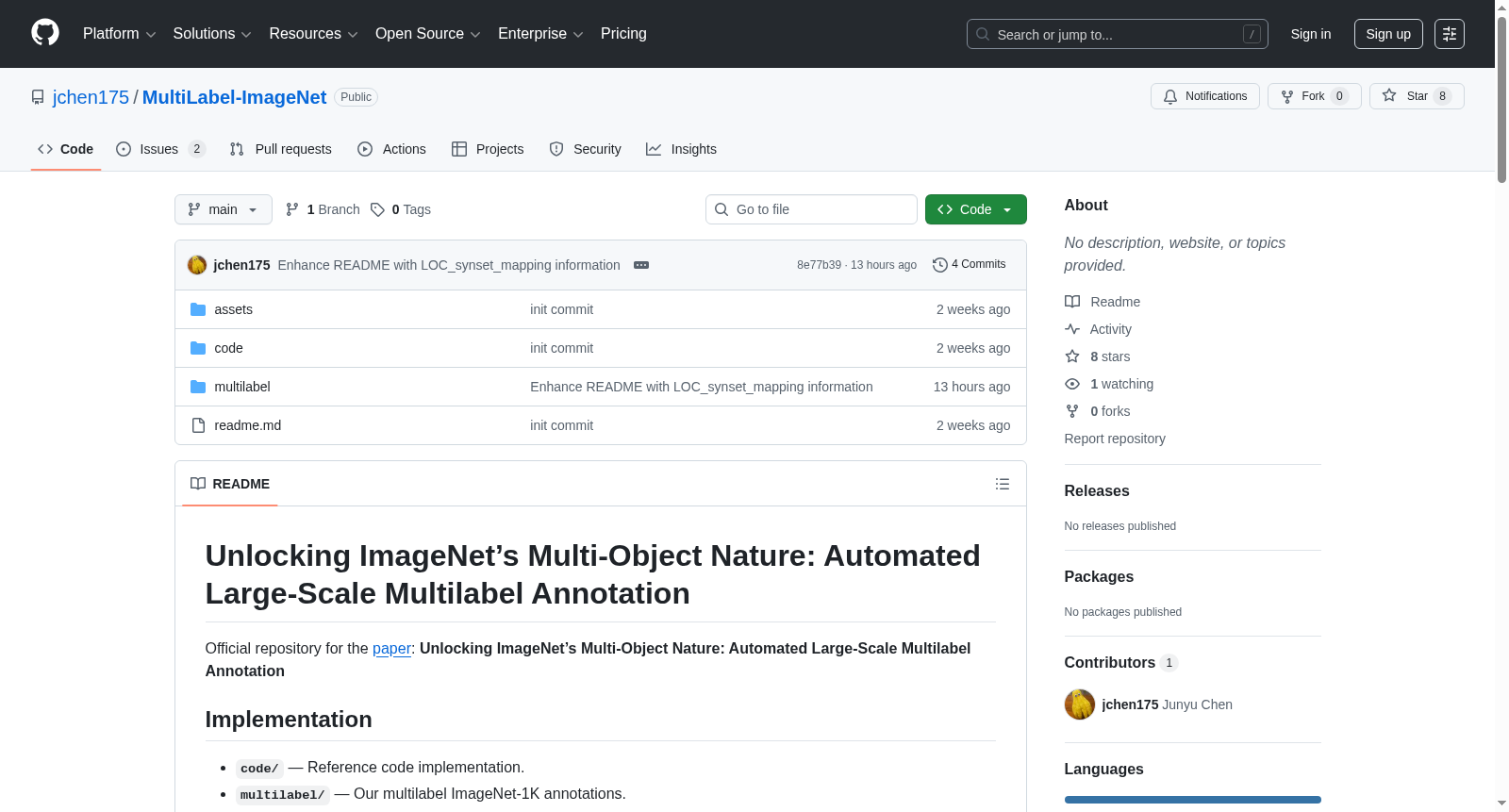Click the init commit message on assets row
Image resolution: width=1509 pixels, height=812 pixels.
[x=562, y=309]
